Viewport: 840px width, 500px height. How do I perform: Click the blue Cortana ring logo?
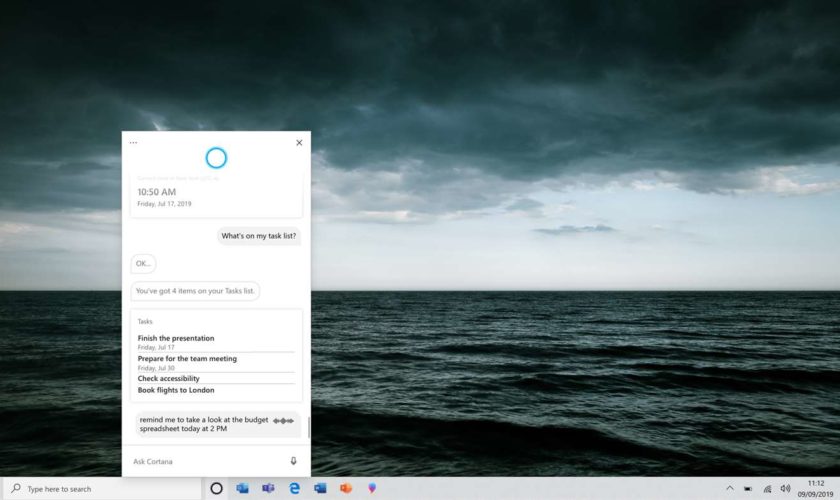coord(216,158)
